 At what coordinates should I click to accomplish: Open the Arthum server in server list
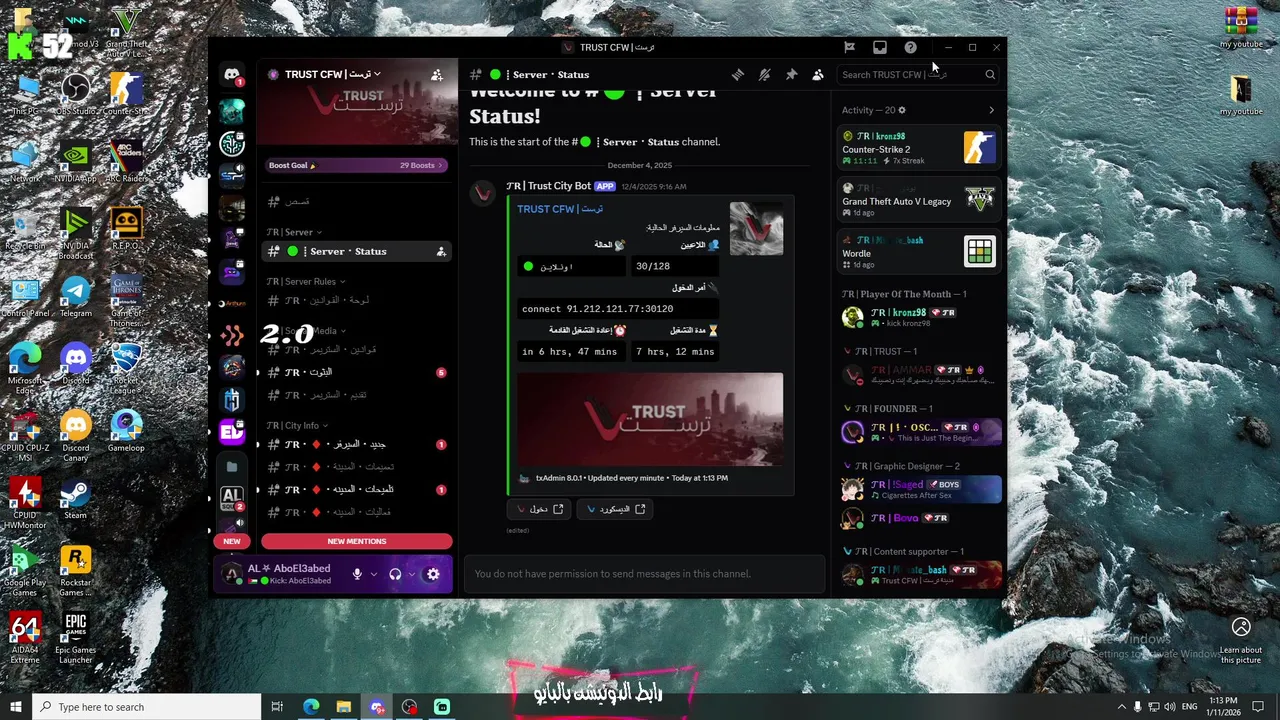pos(232,303)
